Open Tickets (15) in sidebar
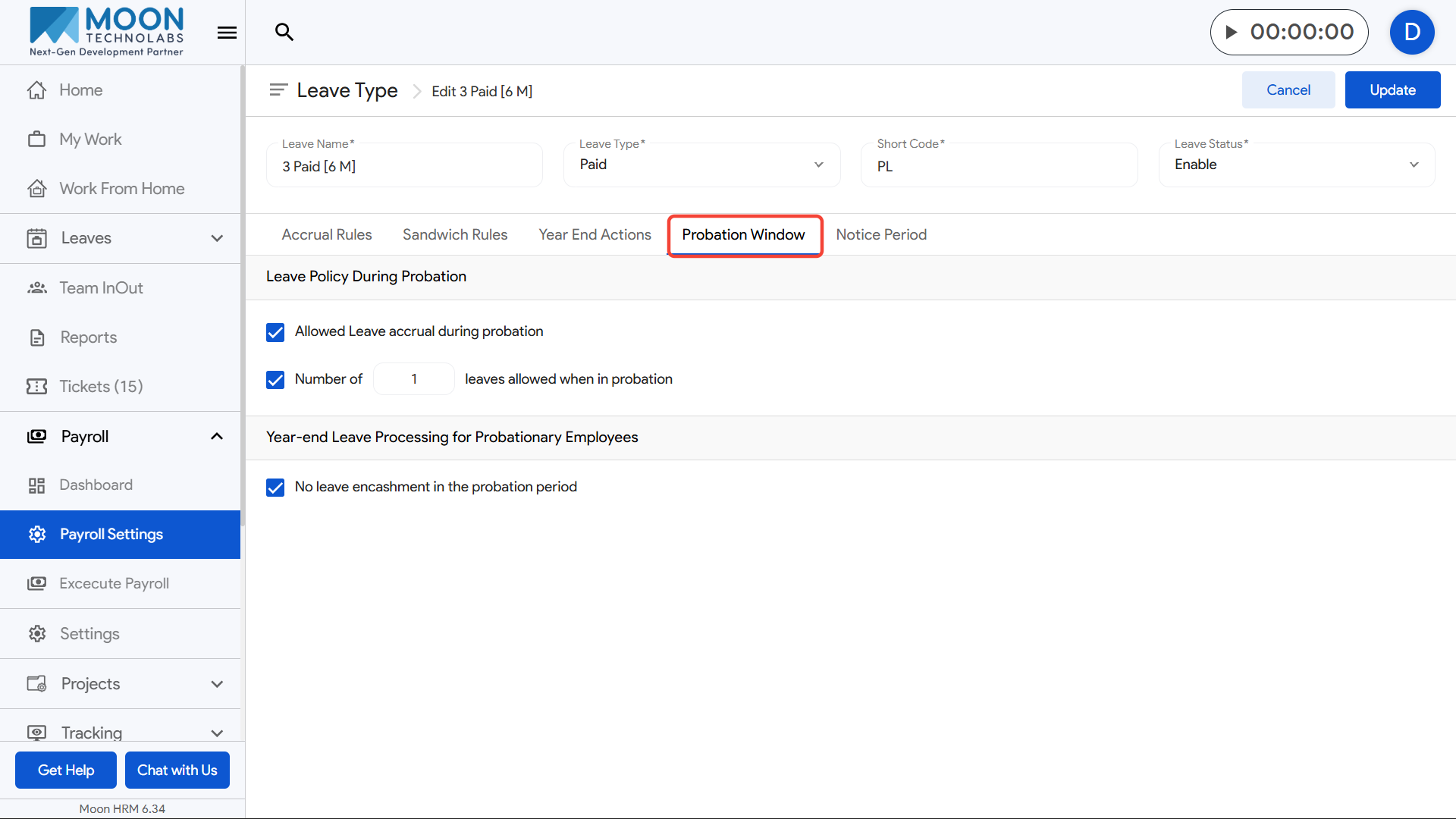 [x=101, y=387]
